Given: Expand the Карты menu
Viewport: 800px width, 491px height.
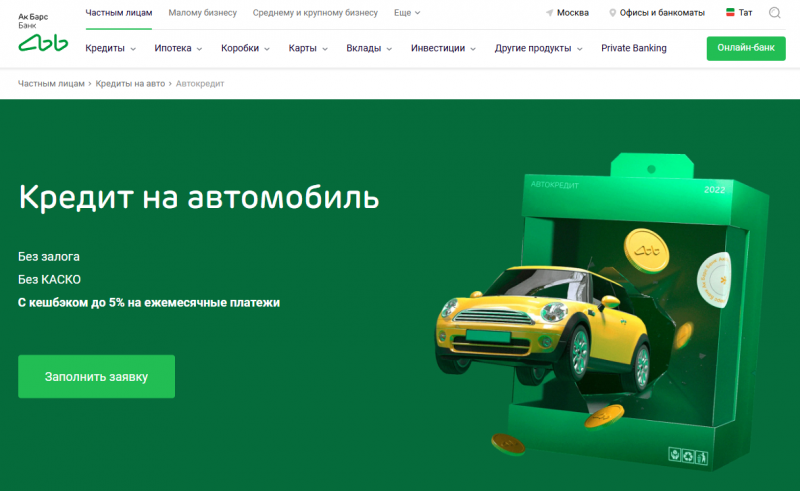Looking at the screenshot, I should click(308, 48).
